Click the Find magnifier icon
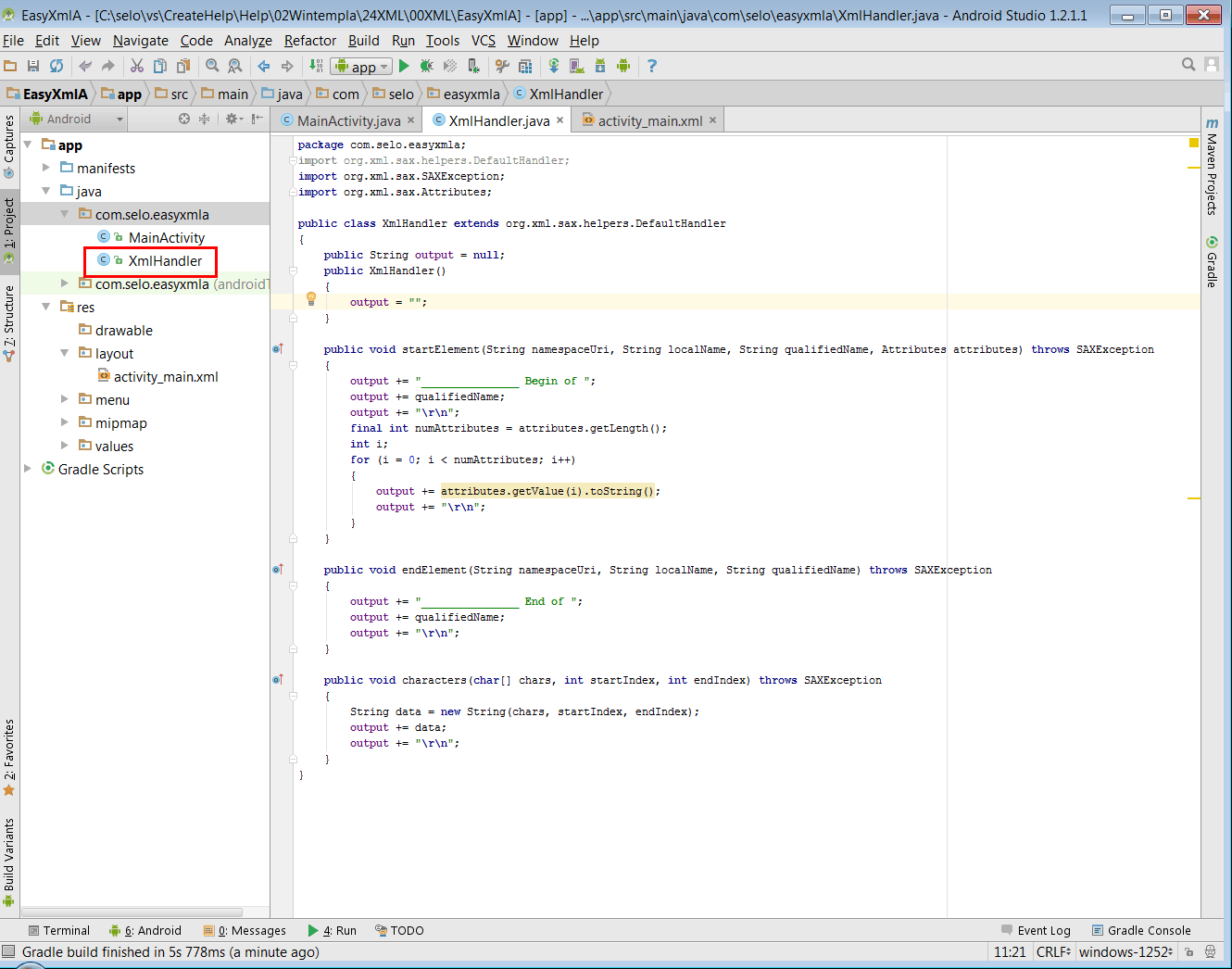The image size is (1232, 969). pos(212,66)
